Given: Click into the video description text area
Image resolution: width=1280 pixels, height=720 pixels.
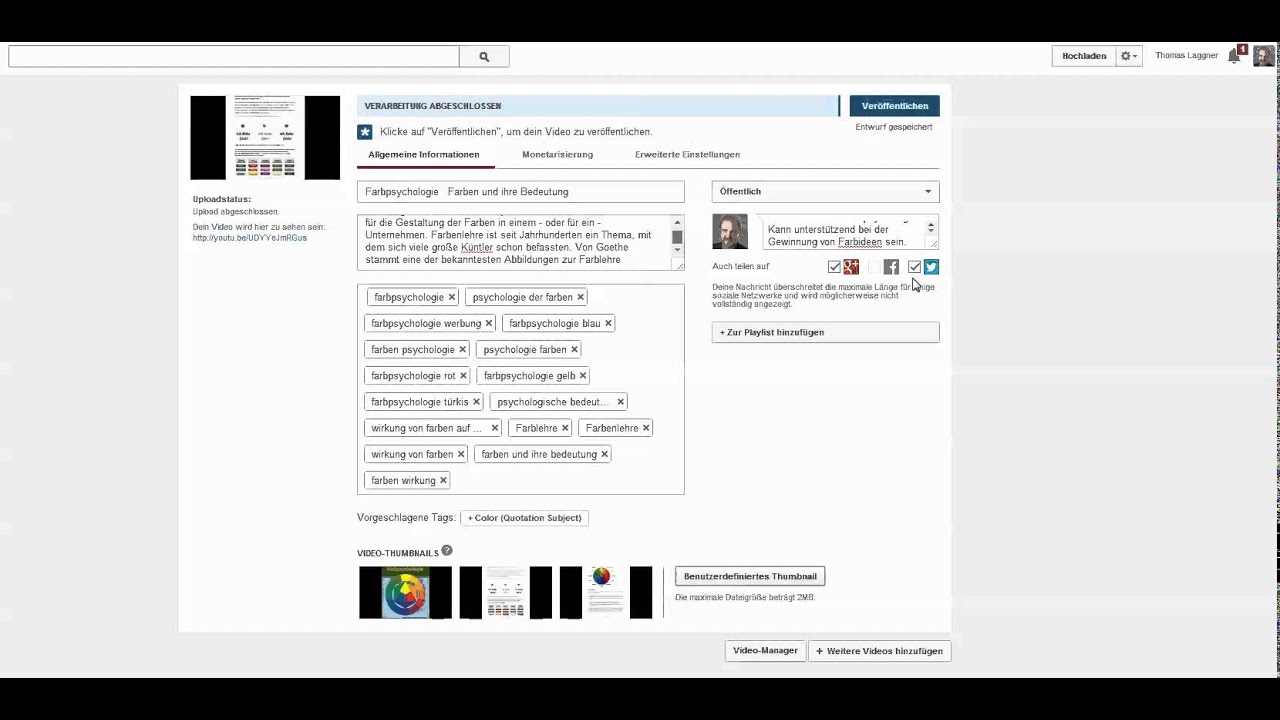Looking at the screenshot, I should [x=514, y=242].
